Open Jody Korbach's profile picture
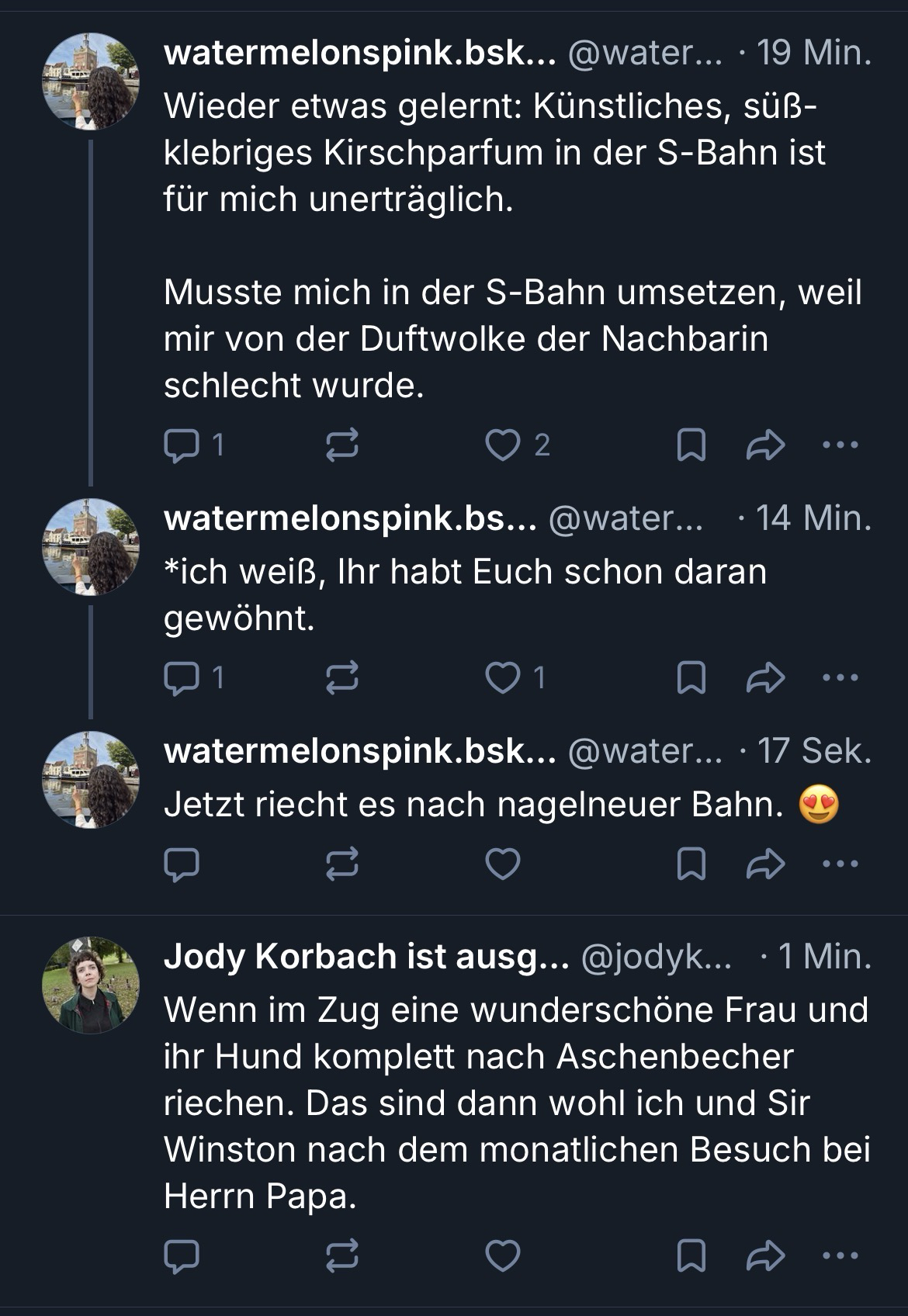 click(91, 985)
